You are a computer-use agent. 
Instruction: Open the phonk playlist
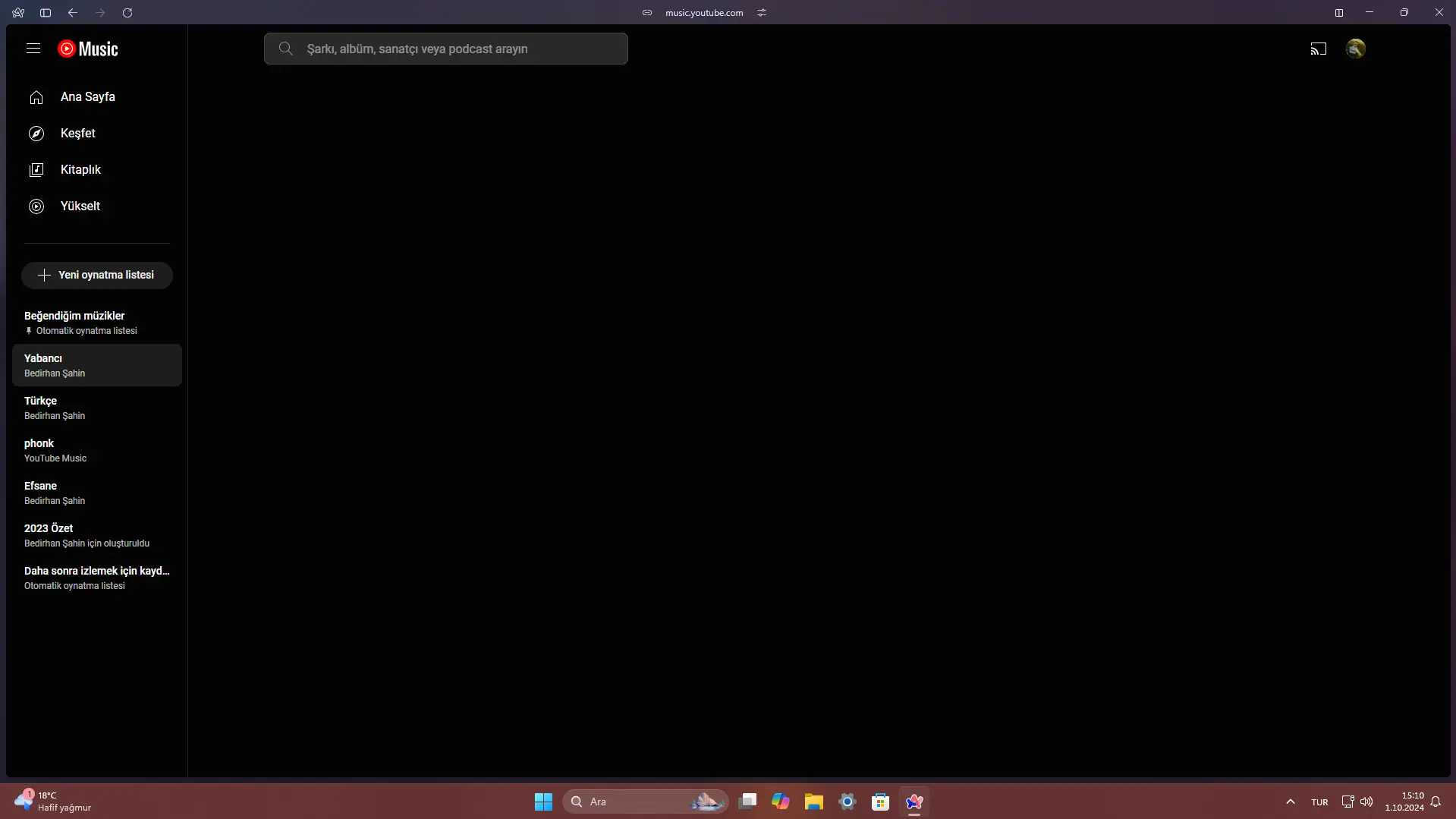click(x=97, y=450)
